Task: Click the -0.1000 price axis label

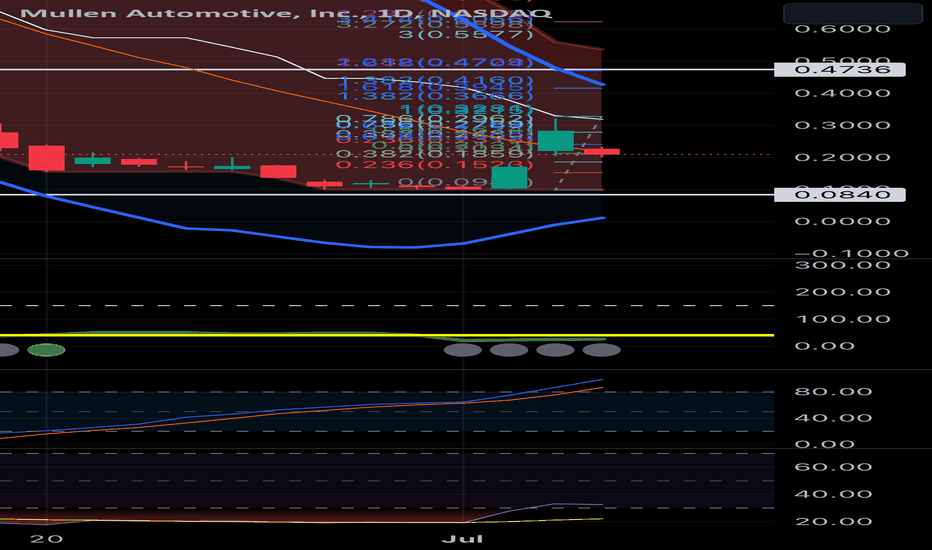Action: coord(850,253)
